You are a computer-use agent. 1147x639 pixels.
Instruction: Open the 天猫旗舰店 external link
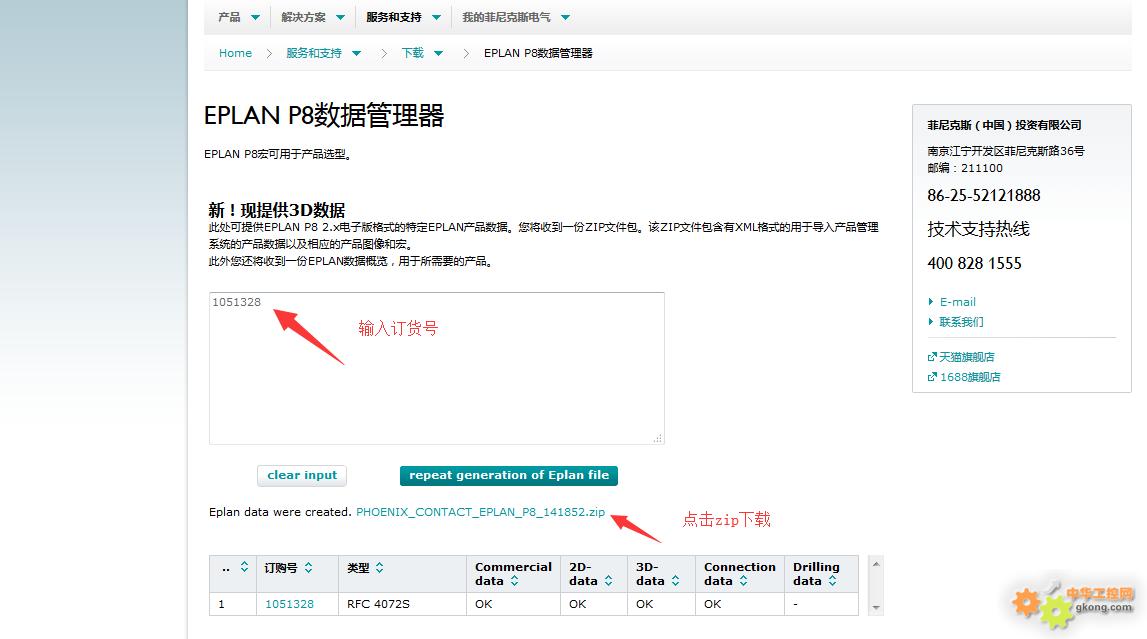[x=966, y=357]
